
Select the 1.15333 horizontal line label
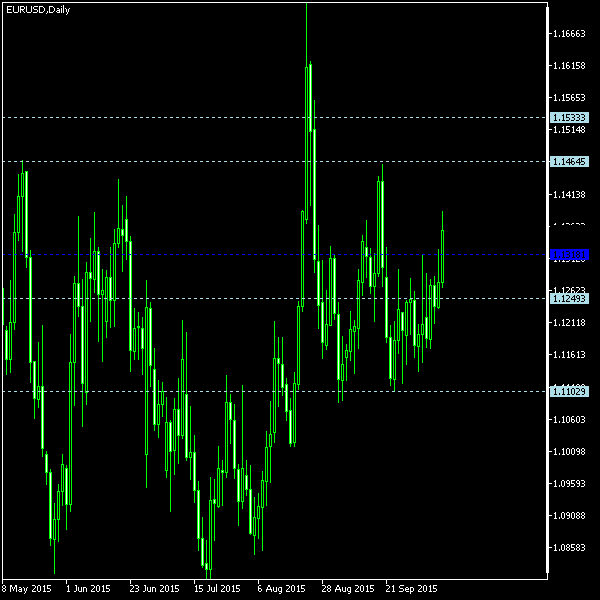pos(569,117)
